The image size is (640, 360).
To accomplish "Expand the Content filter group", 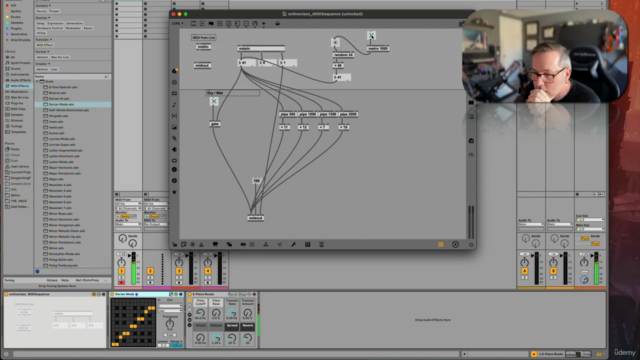I will [x=43, y=6].
